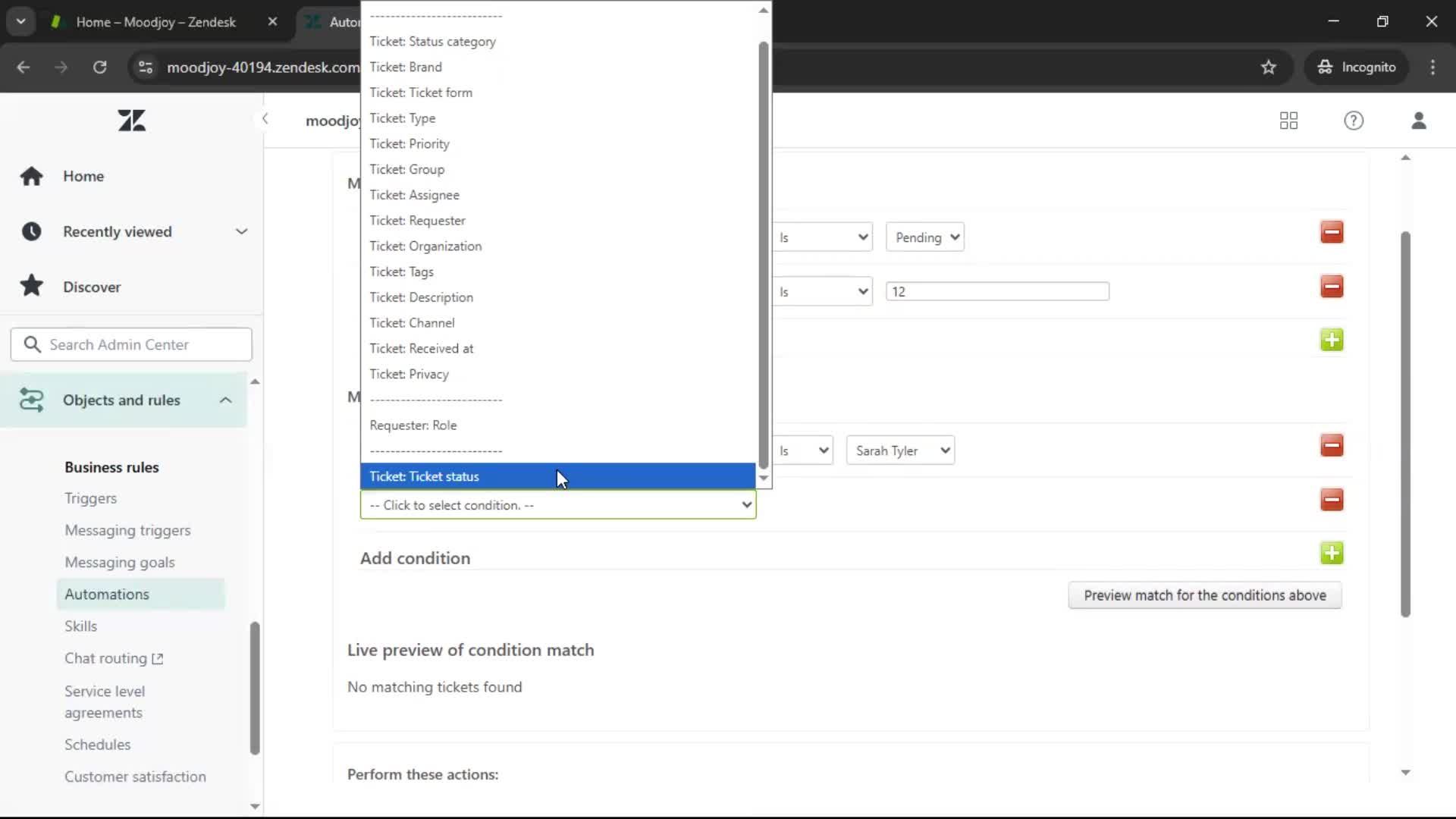Open Skills page
Screen dimensions: 1456x819
(x=80, y=626)
